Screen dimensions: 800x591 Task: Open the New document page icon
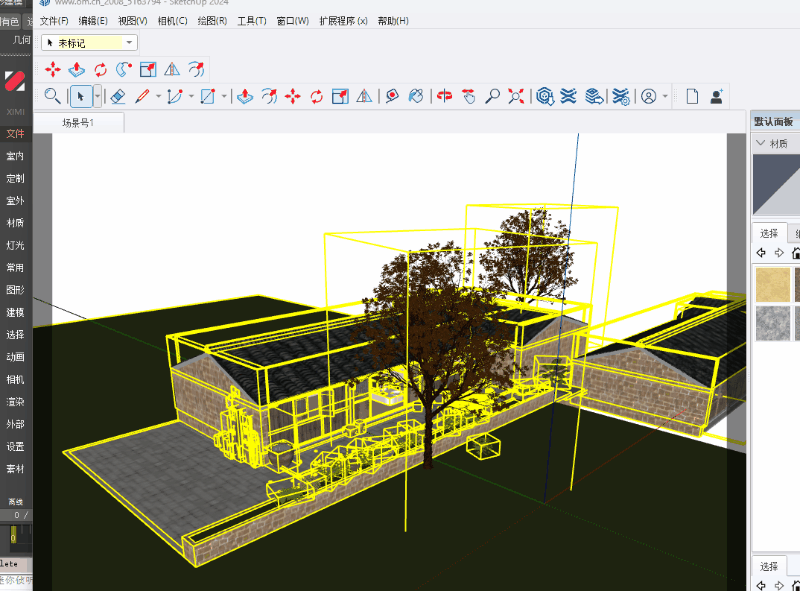(691, 96)
